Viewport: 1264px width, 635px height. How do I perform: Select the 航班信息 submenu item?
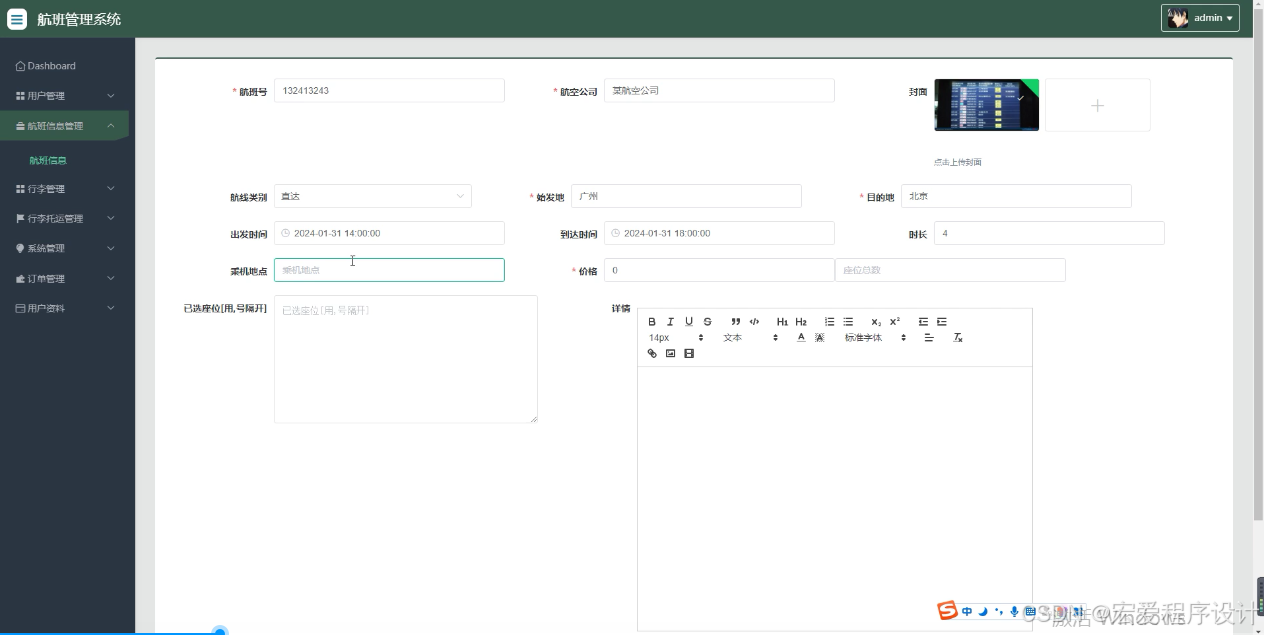pos(48,160)
